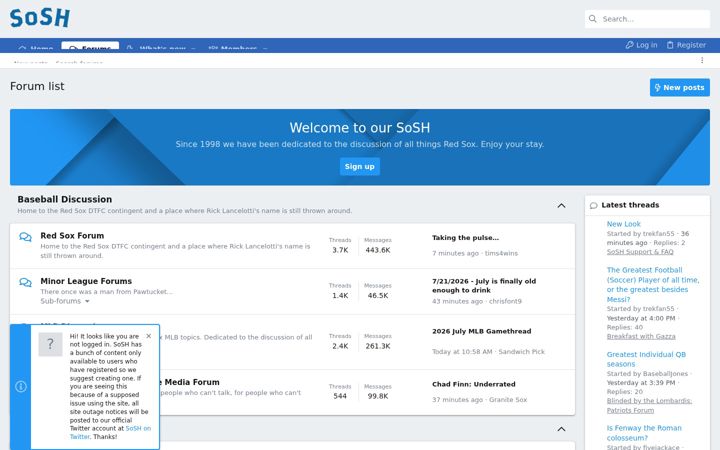
Task: Click the Minor League Forums chat icon
Action: (25, 282)
